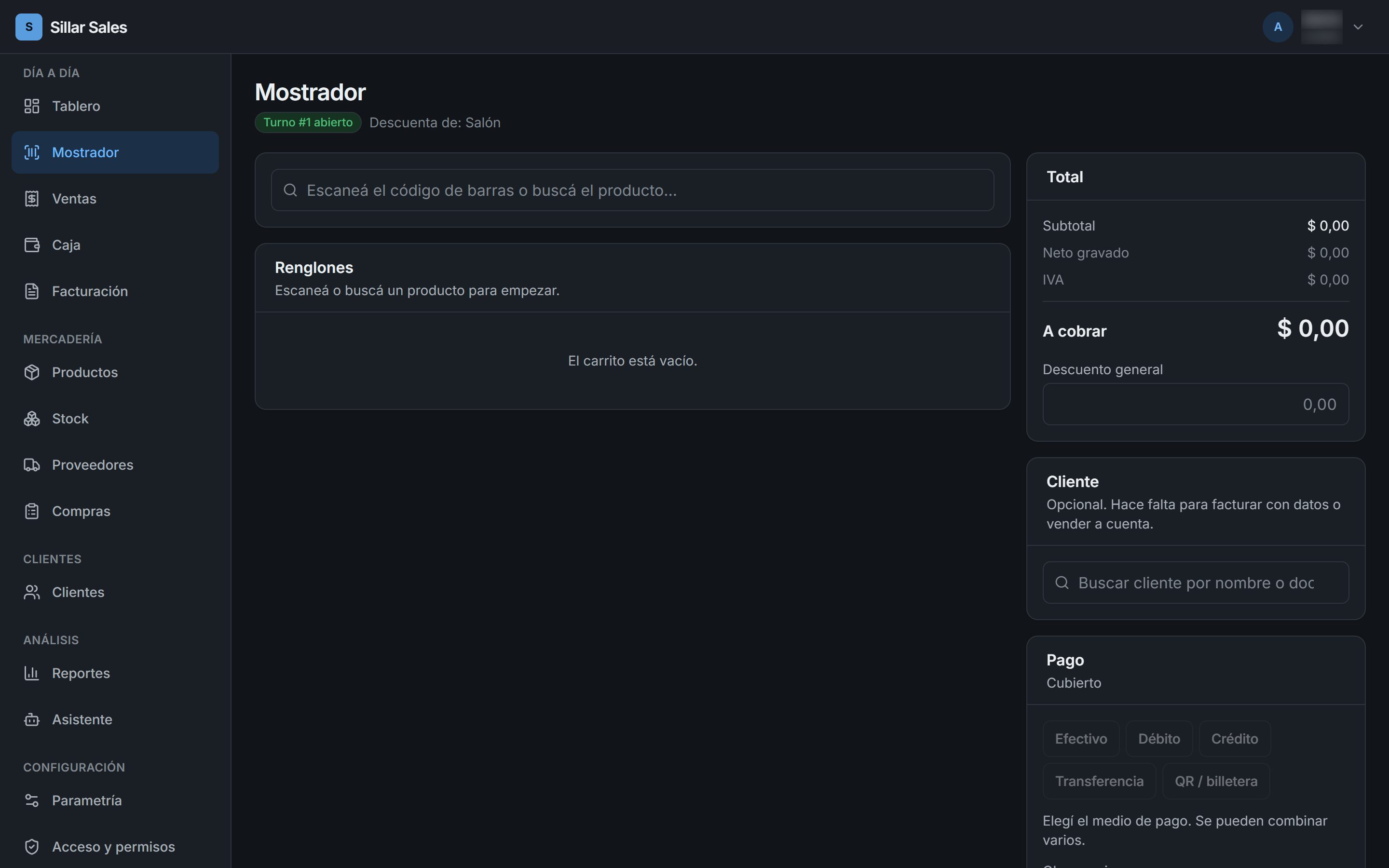Open the Parametría sliders icon
This screenshot has height=868, width=1389.
click(31, 800)
